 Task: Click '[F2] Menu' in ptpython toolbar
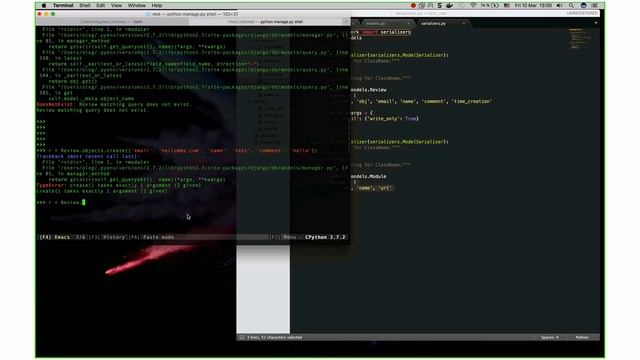[283, 237]
